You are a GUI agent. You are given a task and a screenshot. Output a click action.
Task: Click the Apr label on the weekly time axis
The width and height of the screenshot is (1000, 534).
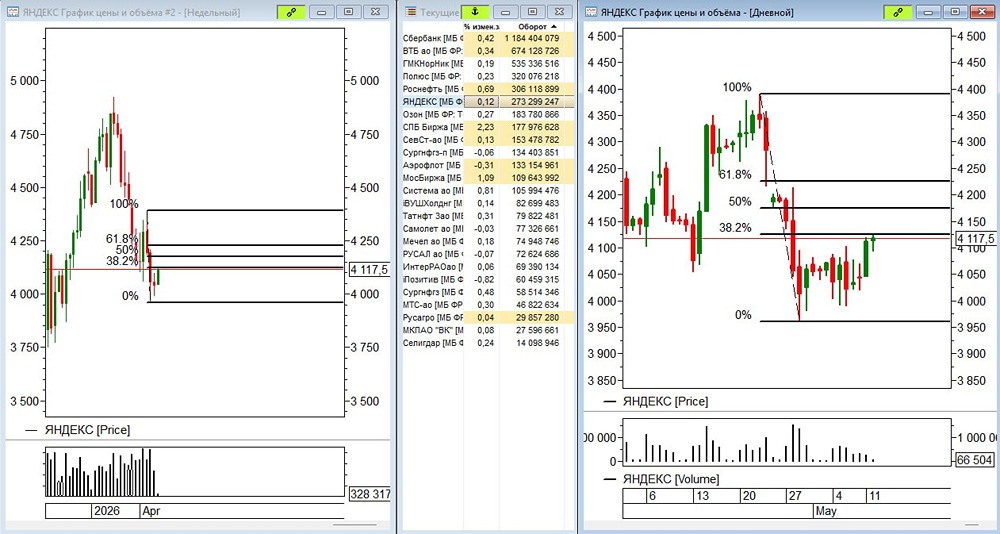click(x=152, y=511)
